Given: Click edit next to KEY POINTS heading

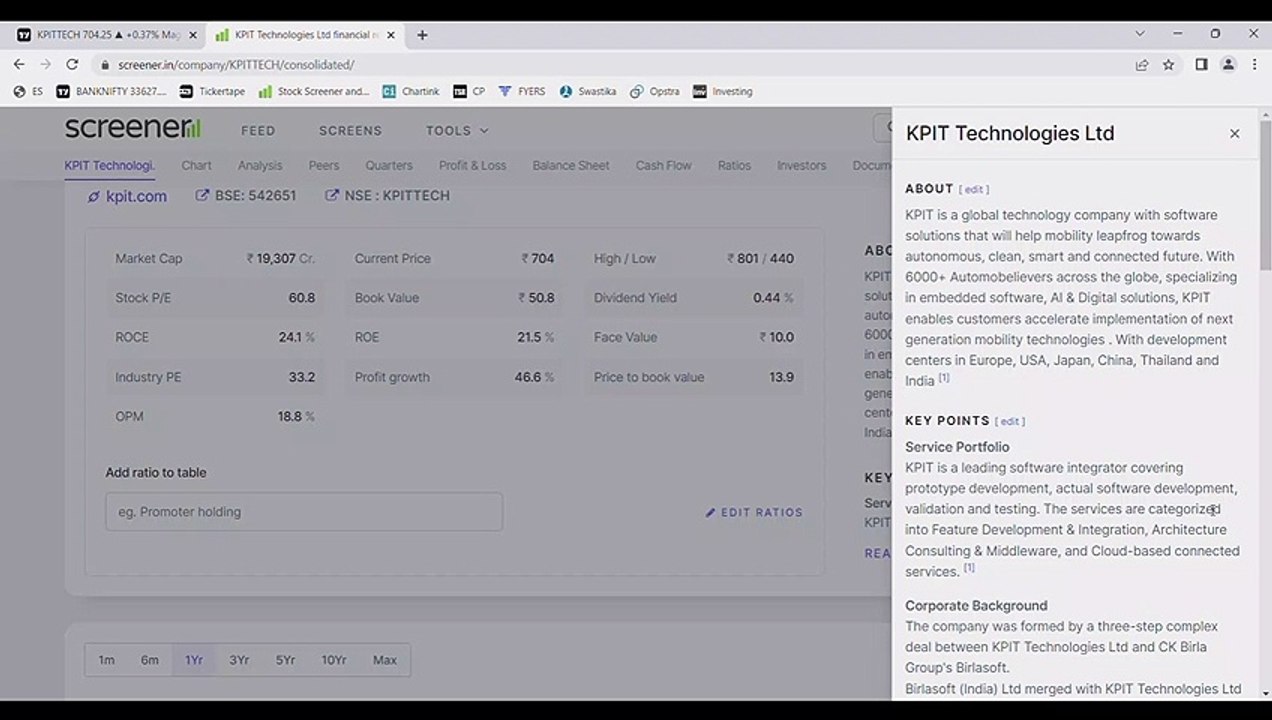Looking at the screenshot, I should (1010, 421).
